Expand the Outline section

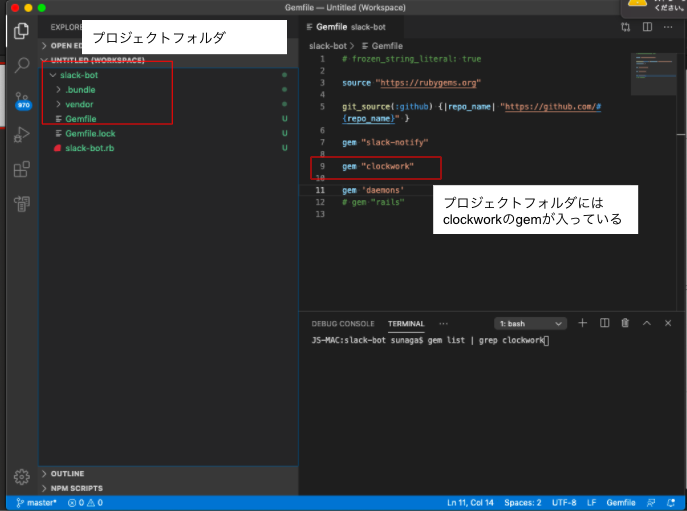(x=44, y=474)
